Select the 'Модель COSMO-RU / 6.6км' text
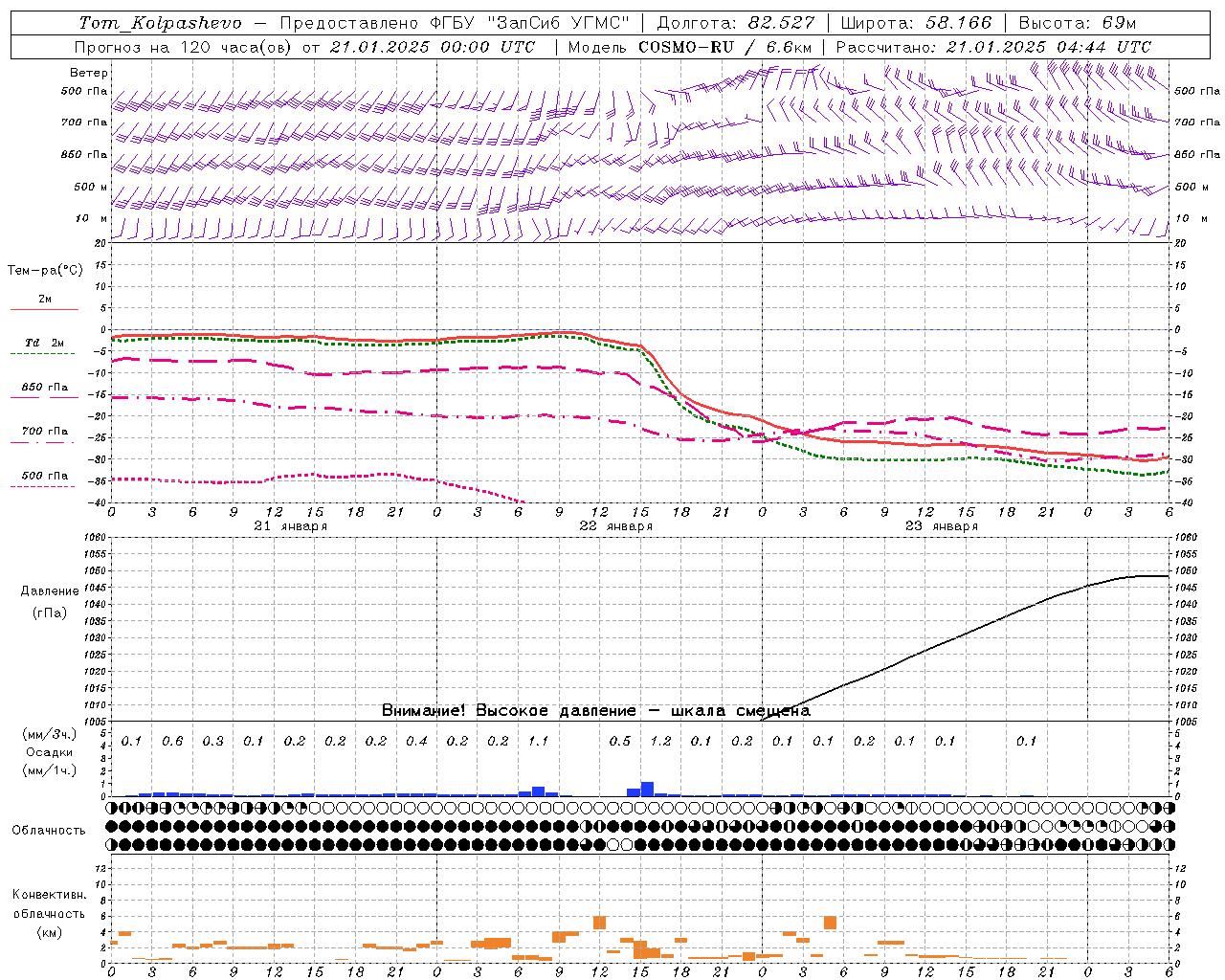Image resolution: width=1225 pixels, height=980 pixels. (x=689, y=47)
